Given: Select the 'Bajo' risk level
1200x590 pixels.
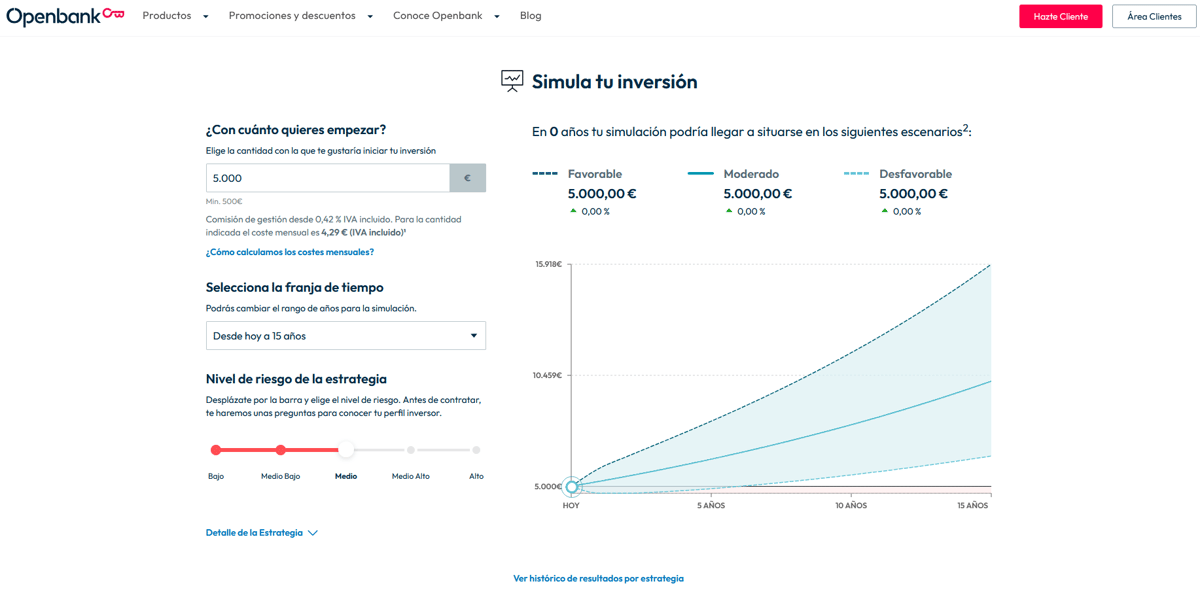Looking at the screenshot, I should pos(216,450).
